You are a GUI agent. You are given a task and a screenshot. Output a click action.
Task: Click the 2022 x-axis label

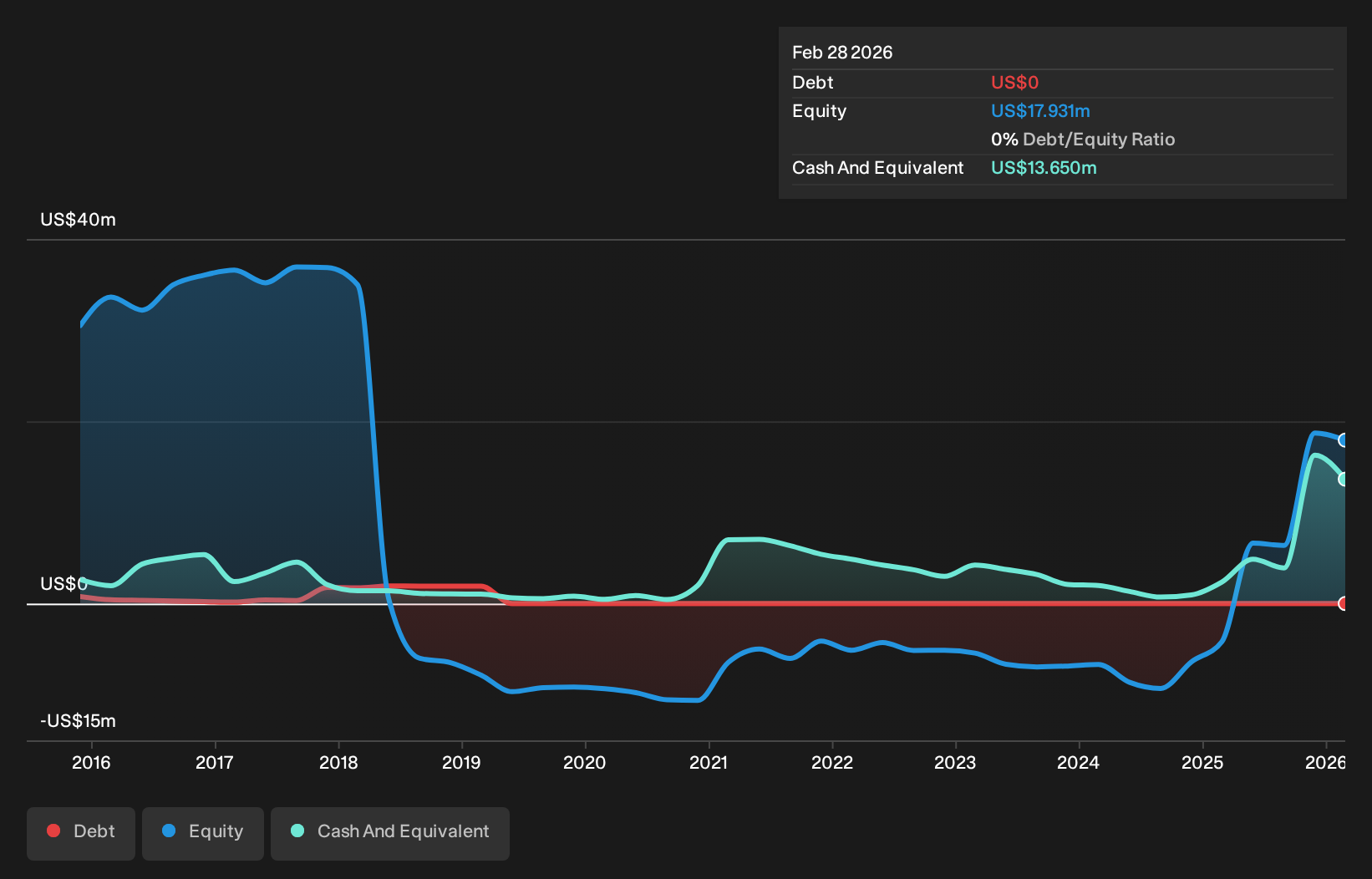coord(832,762)
